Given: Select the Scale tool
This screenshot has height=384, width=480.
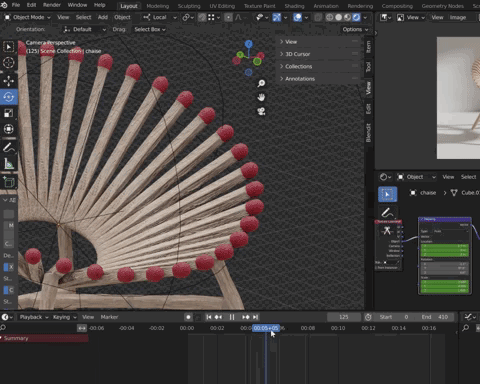Looking at the screenshot, I should click(x=9, y=113).
